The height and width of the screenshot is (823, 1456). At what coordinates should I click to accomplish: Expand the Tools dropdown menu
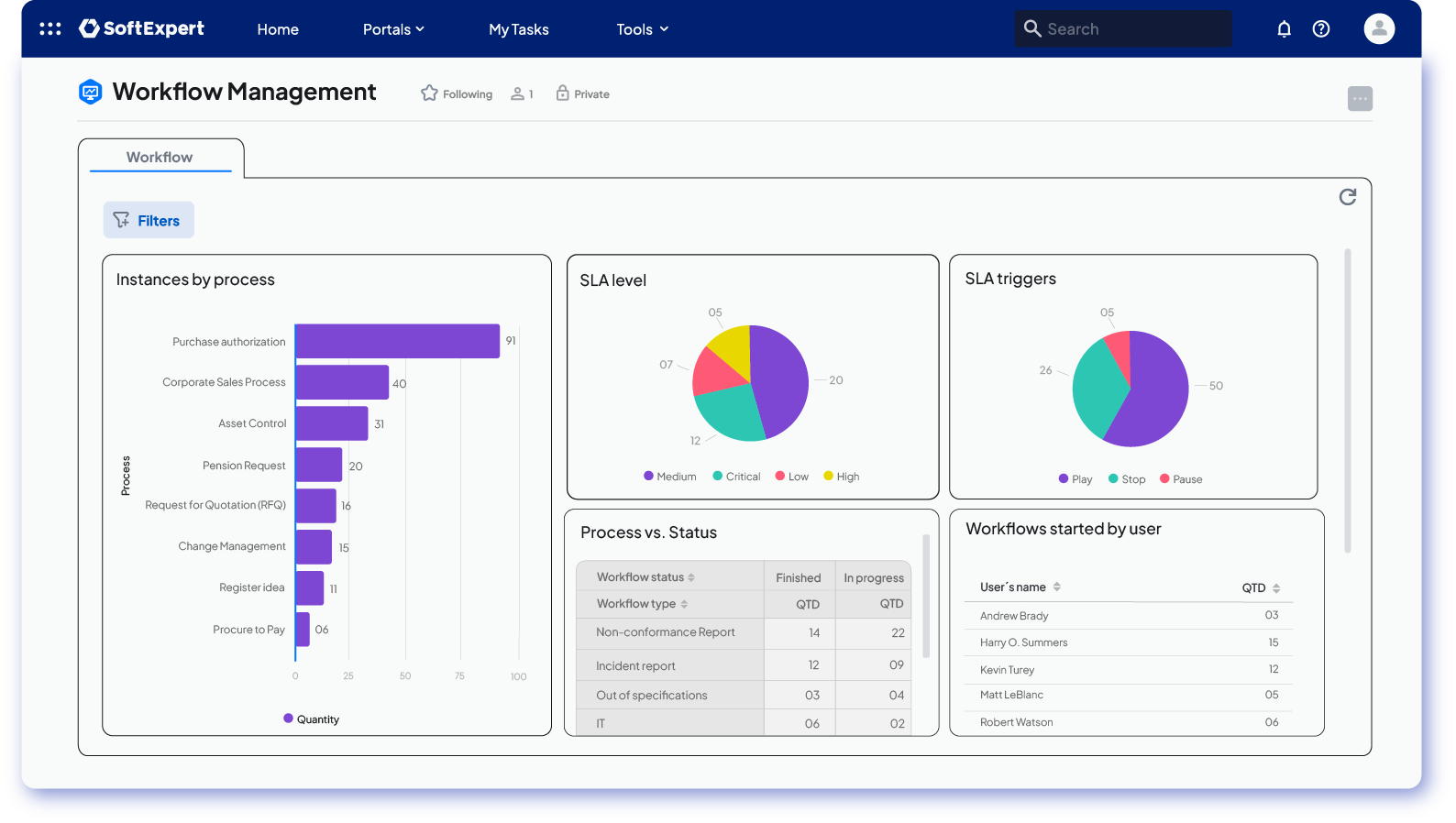point(642,29)
